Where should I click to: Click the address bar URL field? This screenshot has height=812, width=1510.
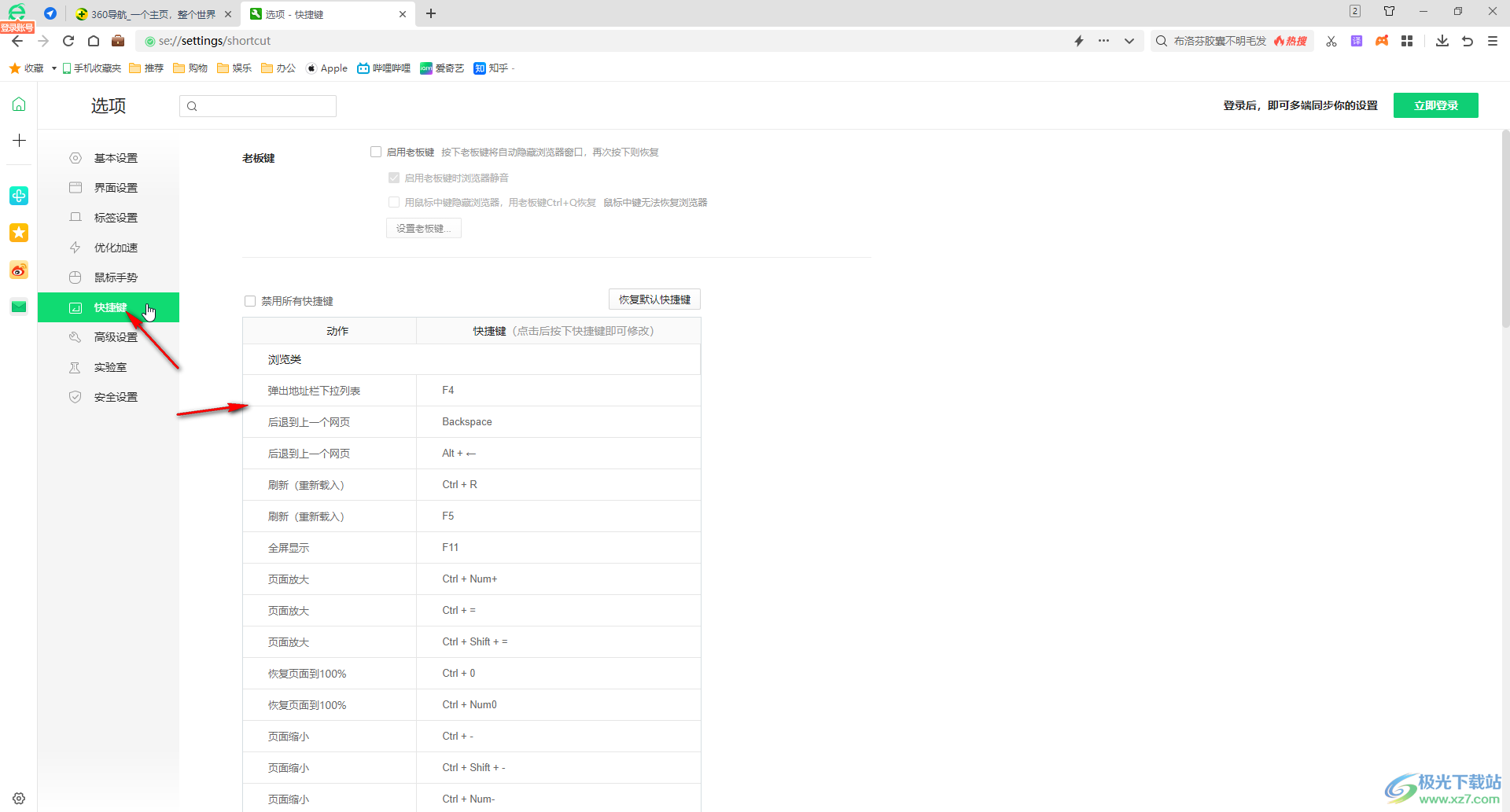point(606,41)
